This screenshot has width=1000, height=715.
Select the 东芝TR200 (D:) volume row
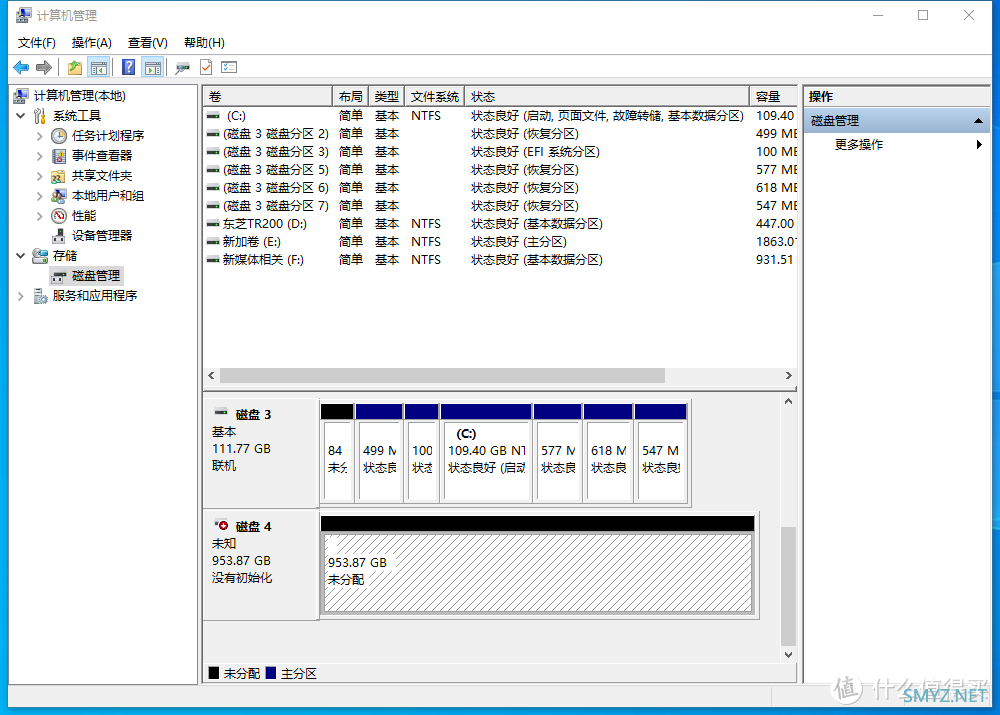click(x=501, y=224)
